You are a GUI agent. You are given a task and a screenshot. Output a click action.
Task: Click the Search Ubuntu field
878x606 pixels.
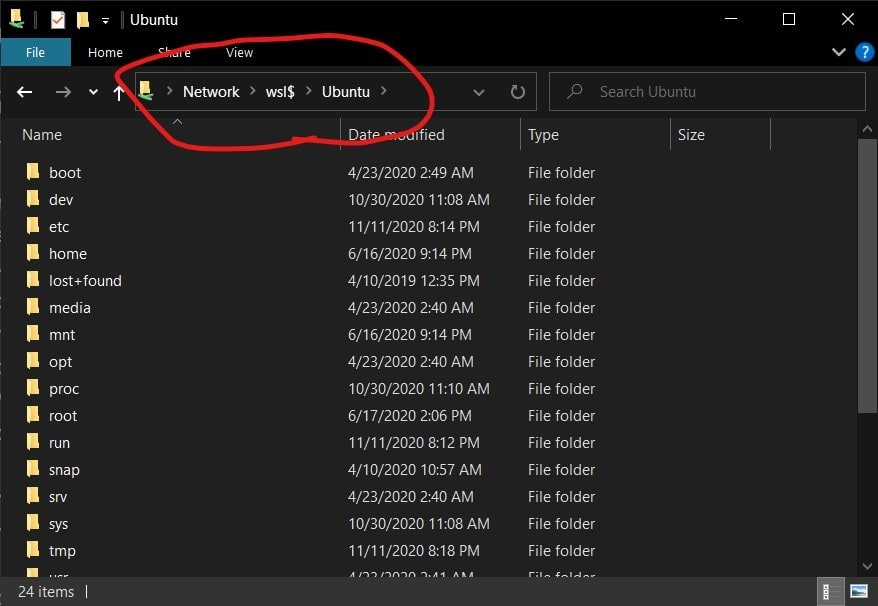pos(707,92)
